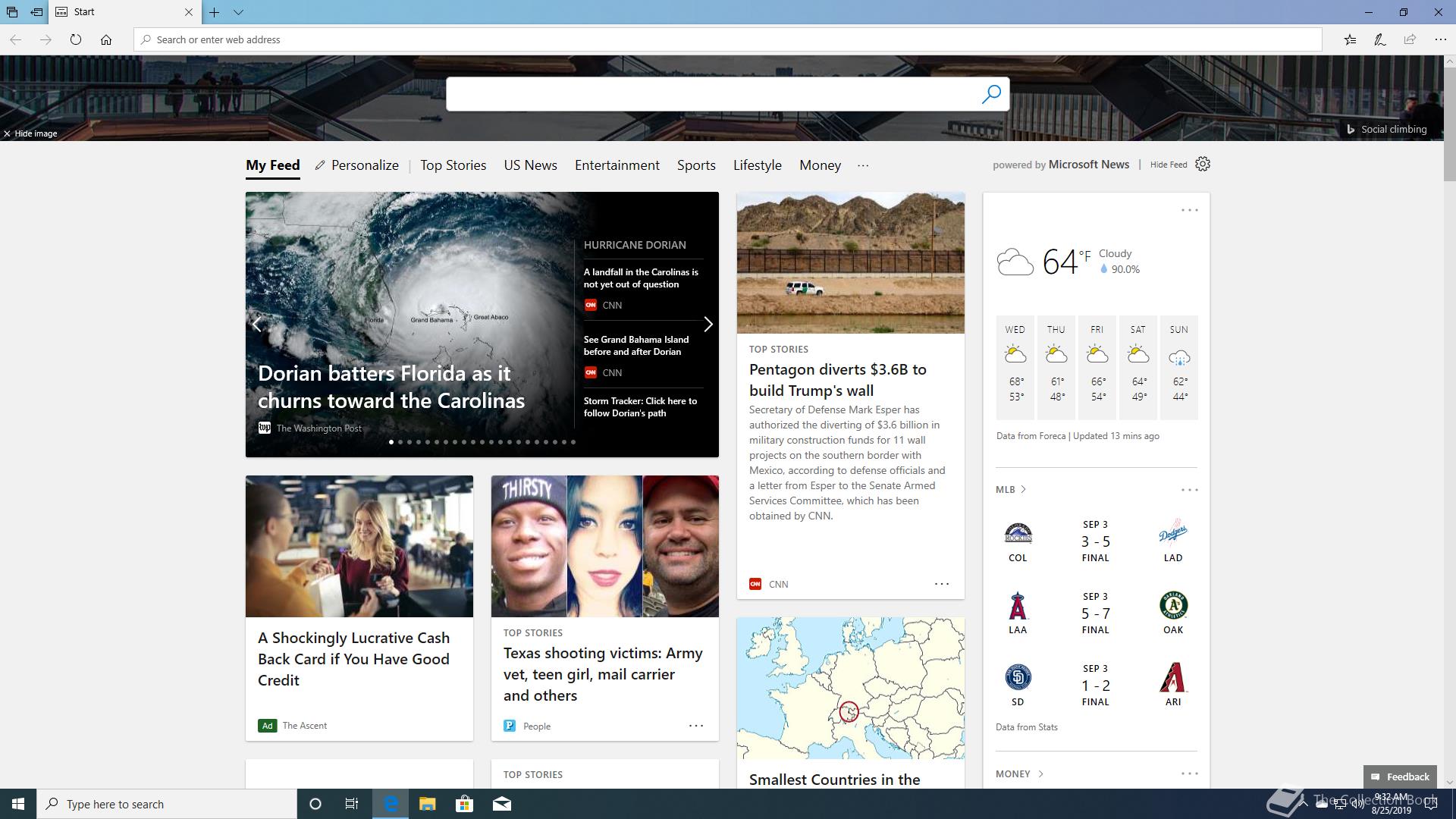Open the feed settings gear
Image resolution: width=1456 pixels, height=819 pixels.
click(1203, 164)
